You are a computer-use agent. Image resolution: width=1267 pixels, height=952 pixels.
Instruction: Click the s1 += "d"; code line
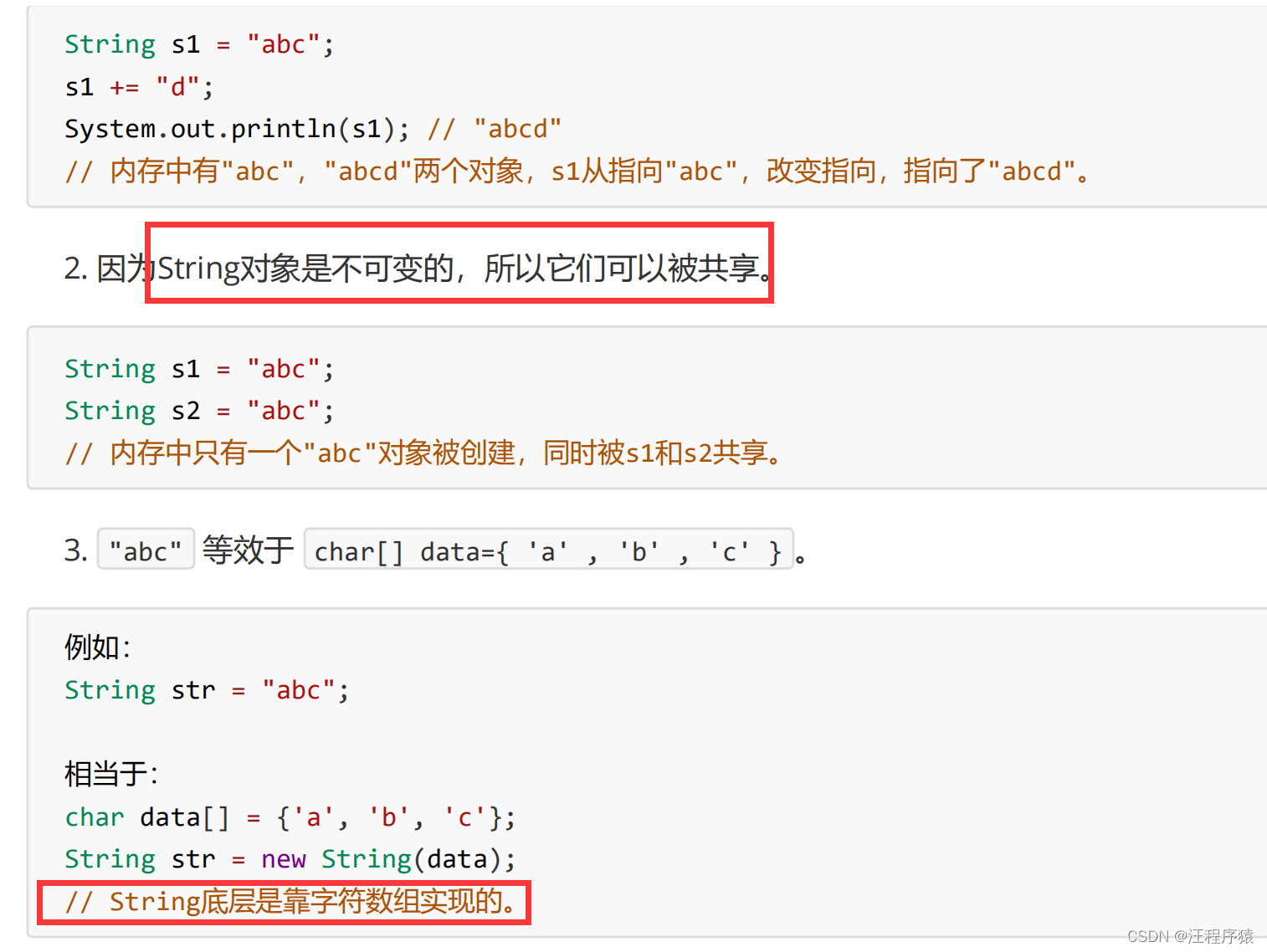pos(139,87)
